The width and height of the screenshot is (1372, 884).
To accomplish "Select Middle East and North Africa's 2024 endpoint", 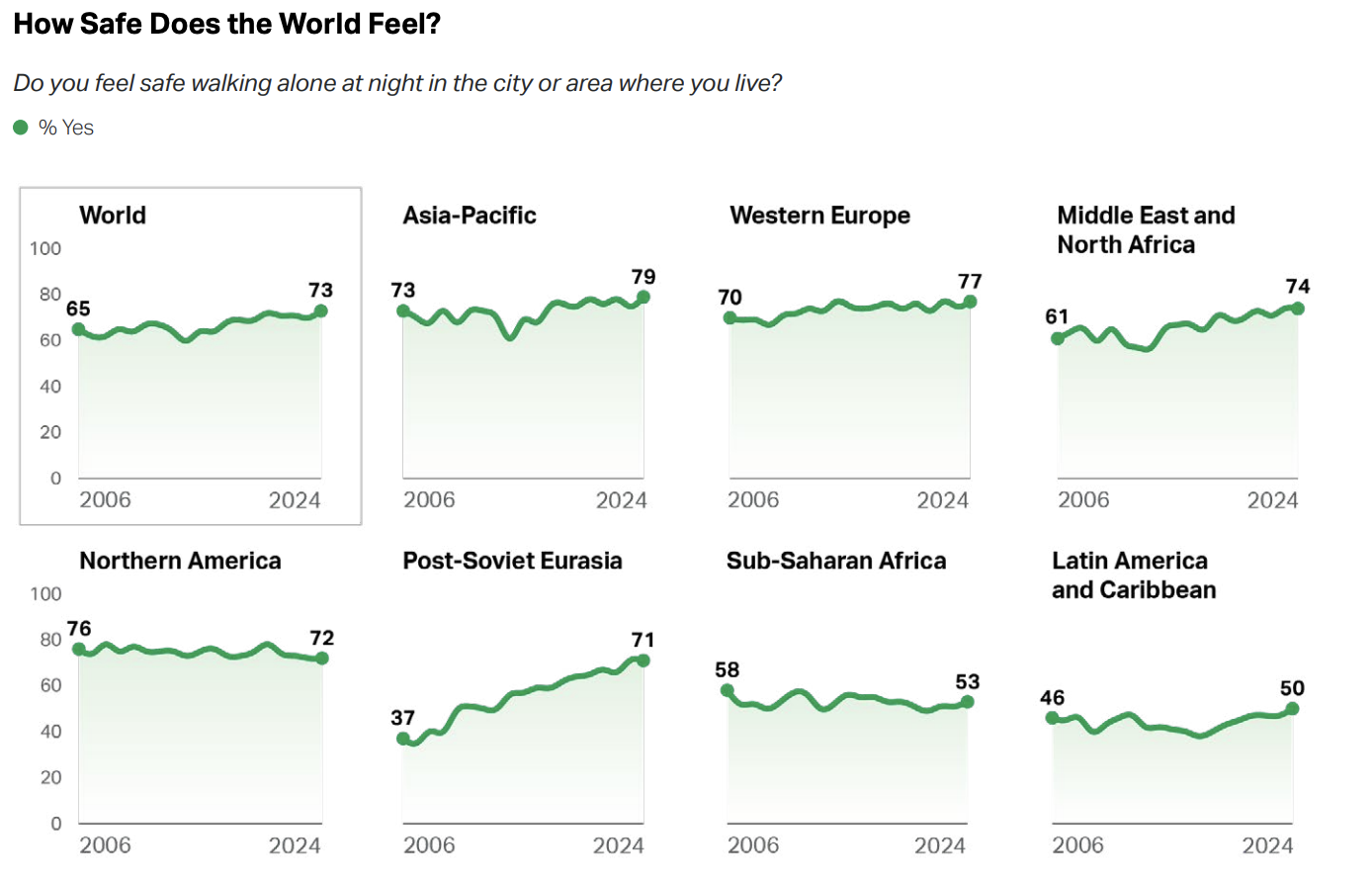I will coord(1298,309).
